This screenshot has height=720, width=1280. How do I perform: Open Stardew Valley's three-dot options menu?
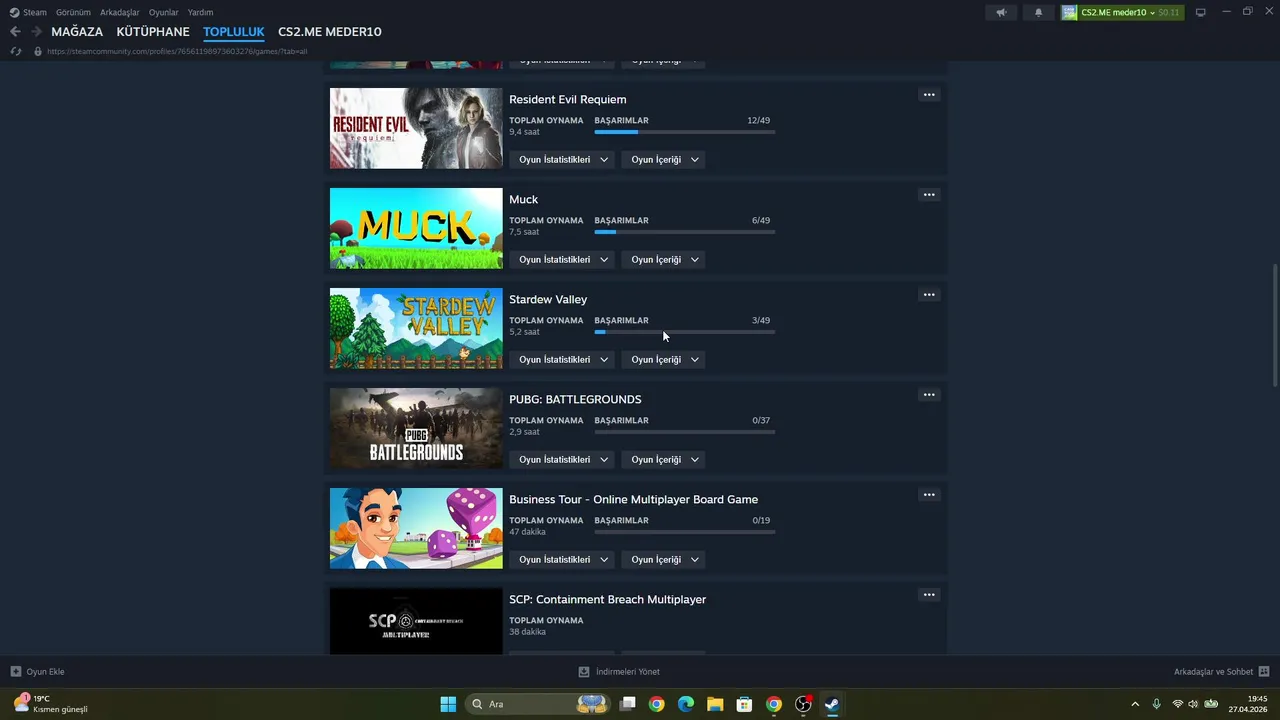pos(929,295)
